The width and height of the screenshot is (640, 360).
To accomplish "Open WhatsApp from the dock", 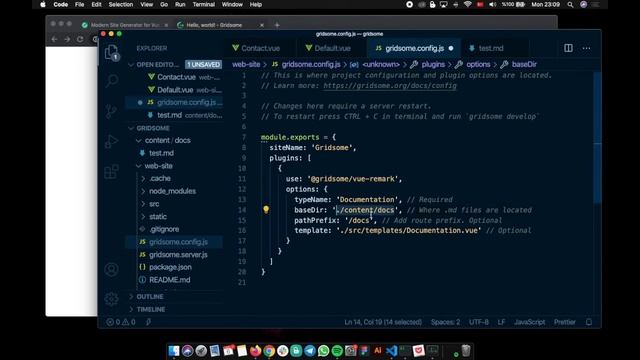I will coord(323,351).
